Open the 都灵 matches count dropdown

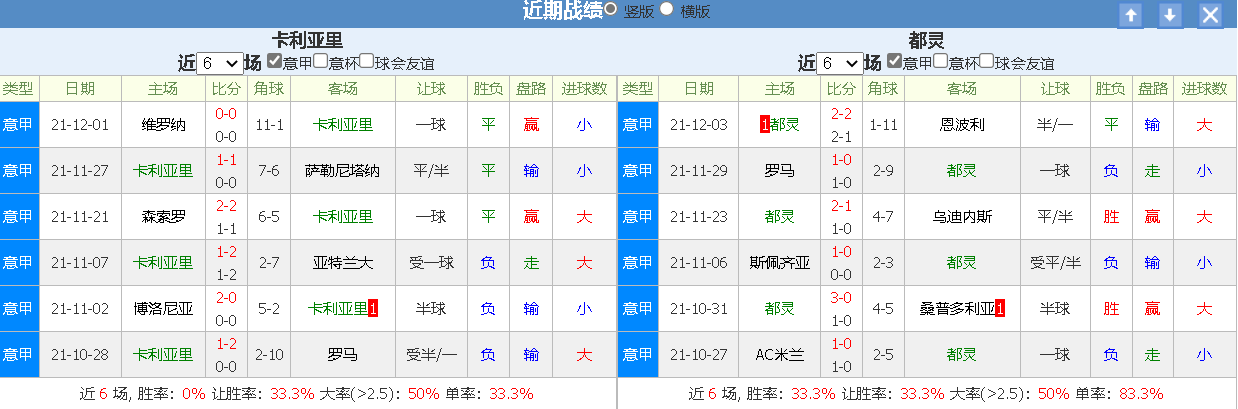tap(839, 62)
